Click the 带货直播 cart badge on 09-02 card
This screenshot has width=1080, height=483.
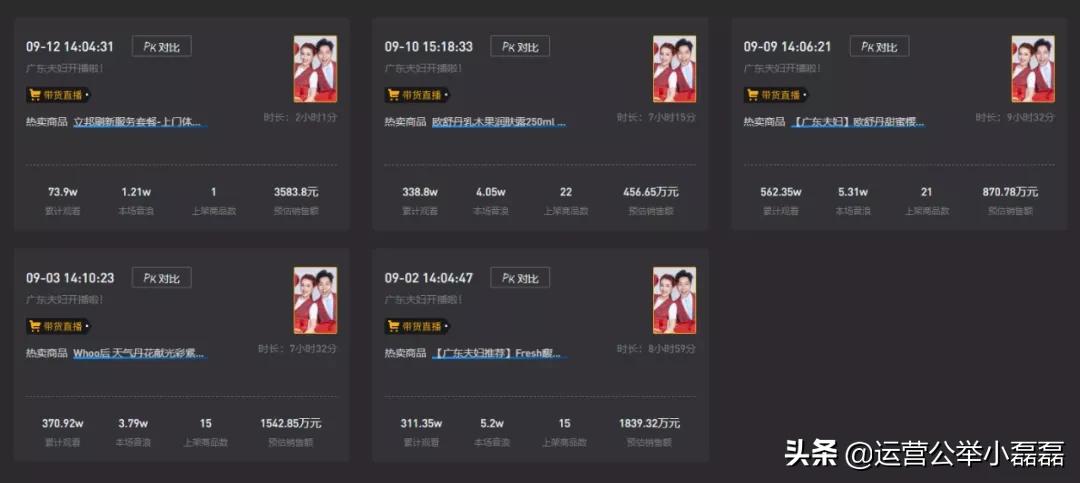(417, 326)
